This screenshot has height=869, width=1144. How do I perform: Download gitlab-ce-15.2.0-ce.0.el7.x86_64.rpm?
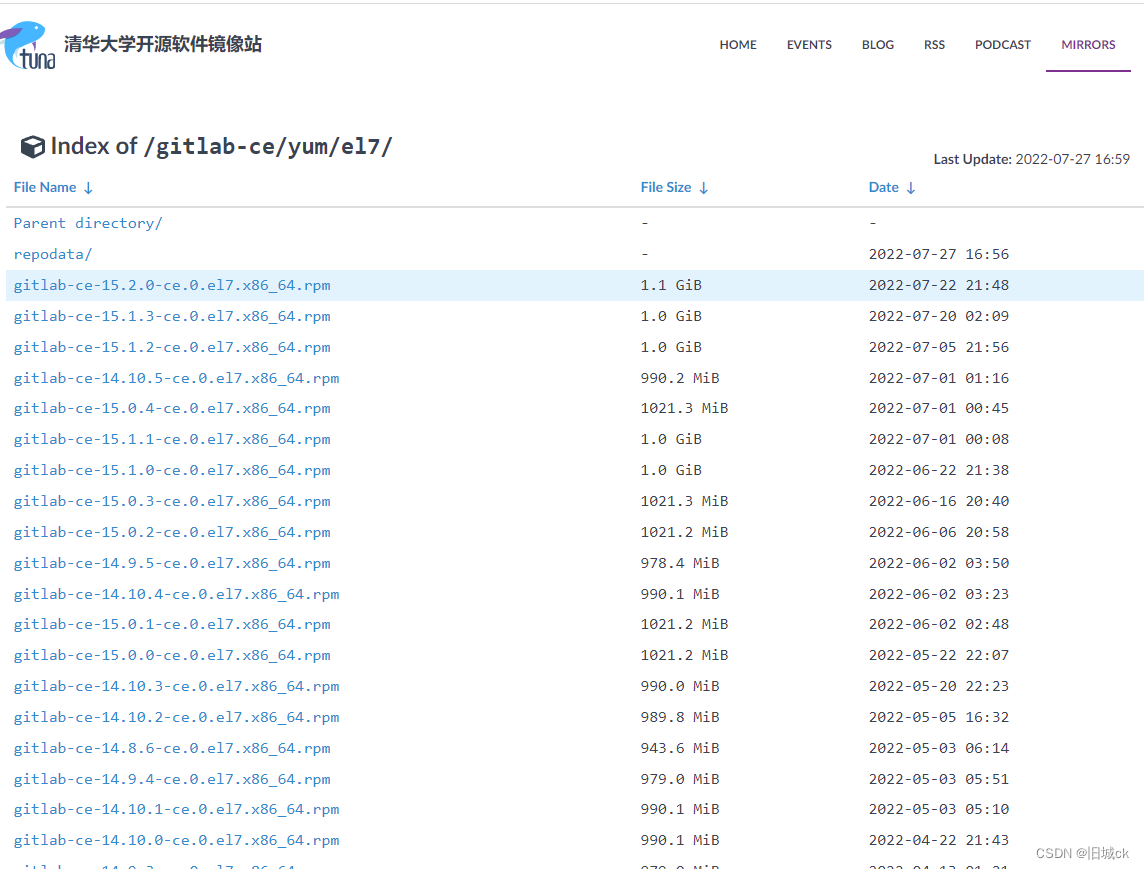pos(172,285)
